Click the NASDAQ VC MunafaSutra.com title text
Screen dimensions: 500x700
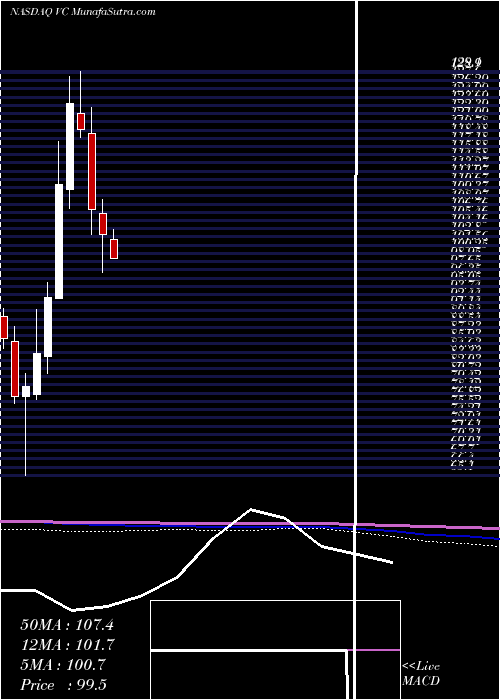[x=83, y=12]
